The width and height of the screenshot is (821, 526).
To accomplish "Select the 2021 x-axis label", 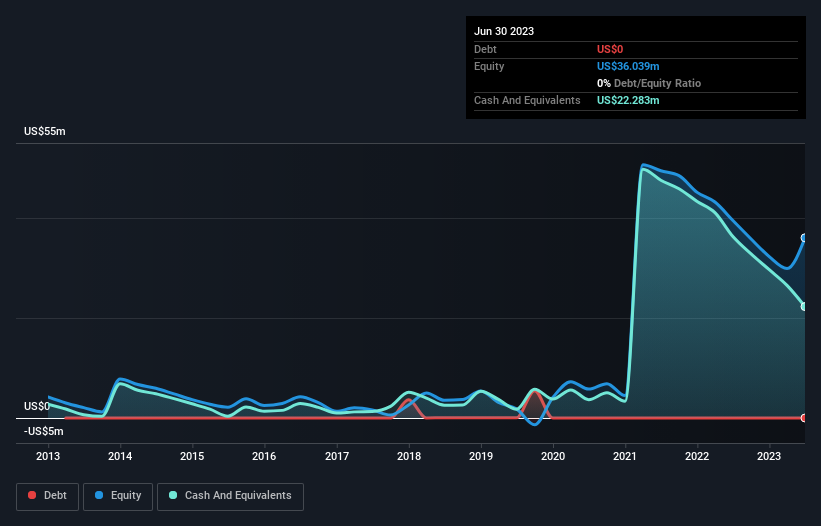I will [x=625, y=456].
